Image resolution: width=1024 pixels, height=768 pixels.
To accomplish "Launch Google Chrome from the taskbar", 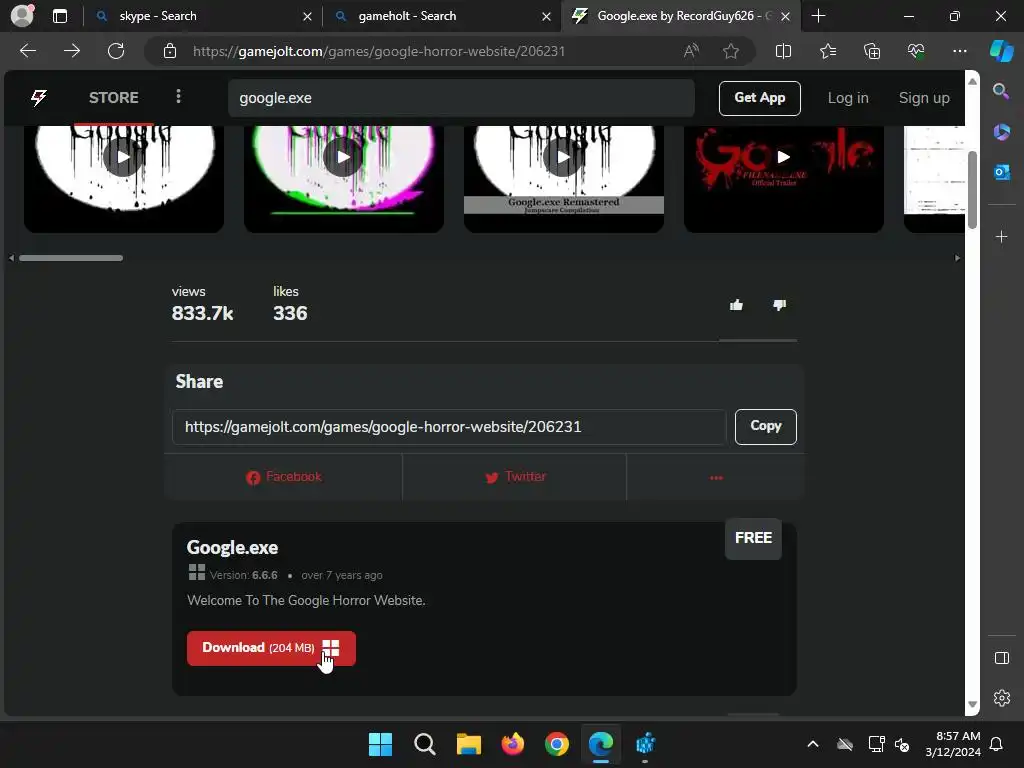I will [556, 744].
